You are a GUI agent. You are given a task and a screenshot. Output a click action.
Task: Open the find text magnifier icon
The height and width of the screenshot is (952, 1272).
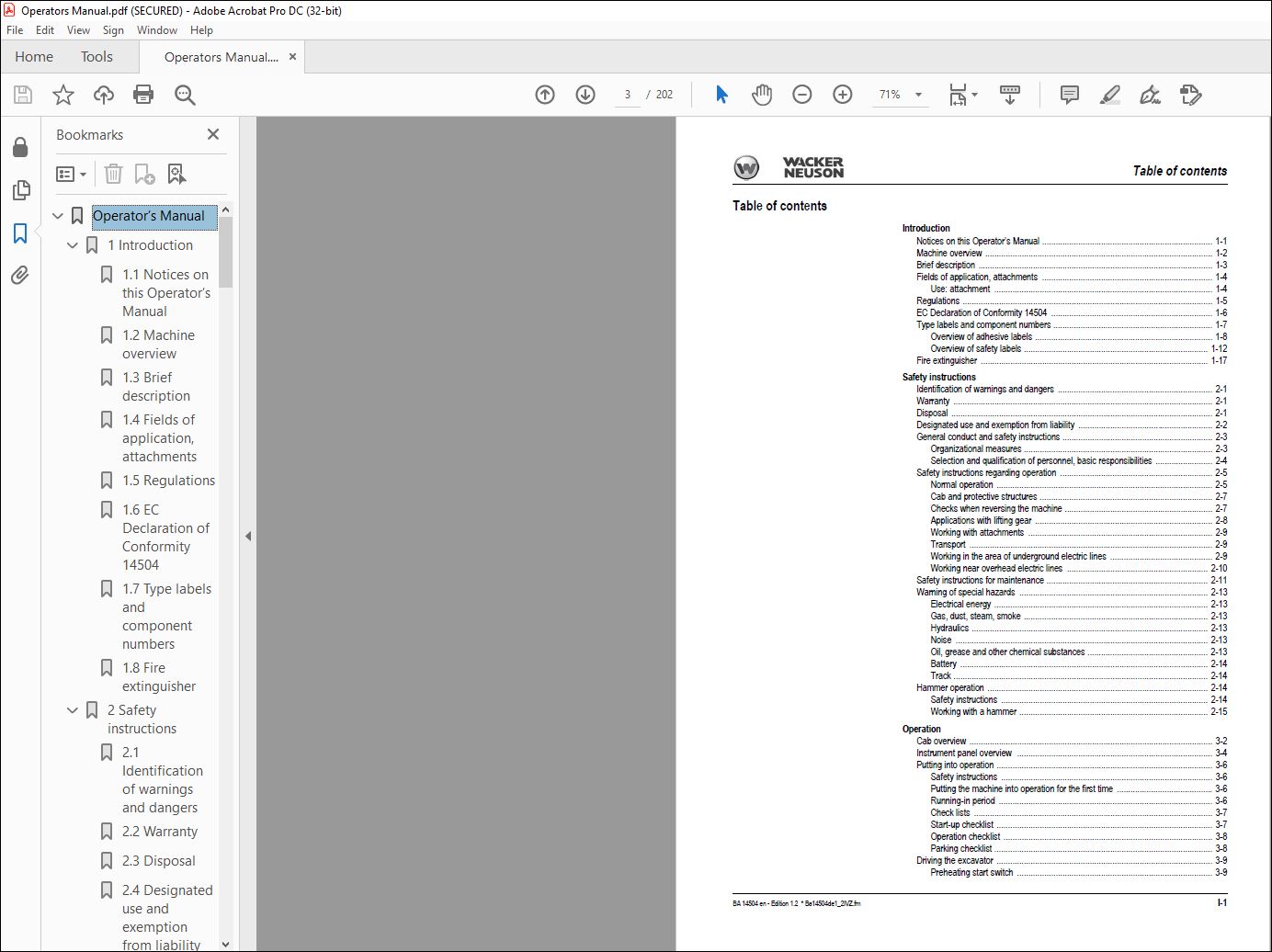click(x=185, y=95)
